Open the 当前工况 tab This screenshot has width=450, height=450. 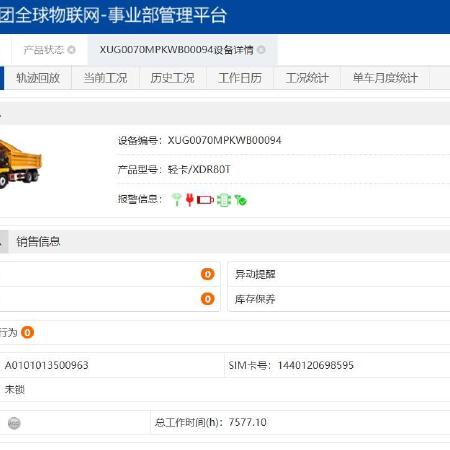pos(105,78)
